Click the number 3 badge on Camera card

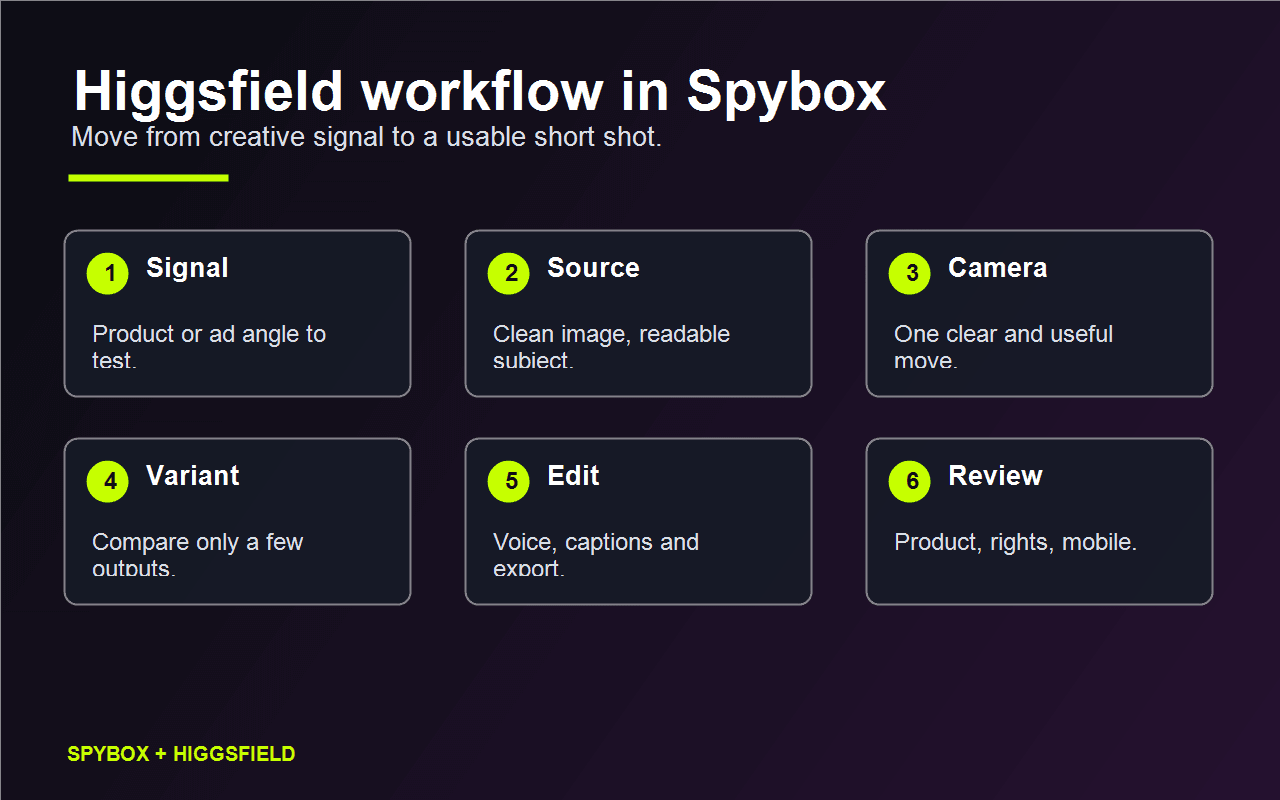coord(910,274)
